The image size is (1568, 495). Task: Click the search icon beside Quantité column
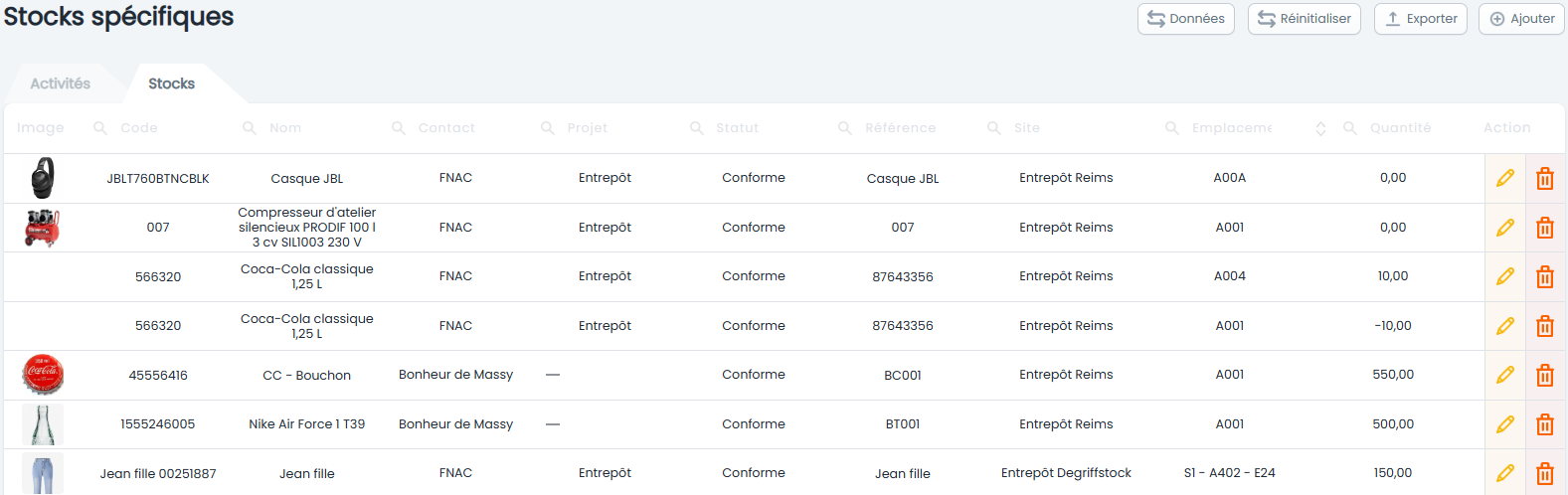tap(1350, 128)
